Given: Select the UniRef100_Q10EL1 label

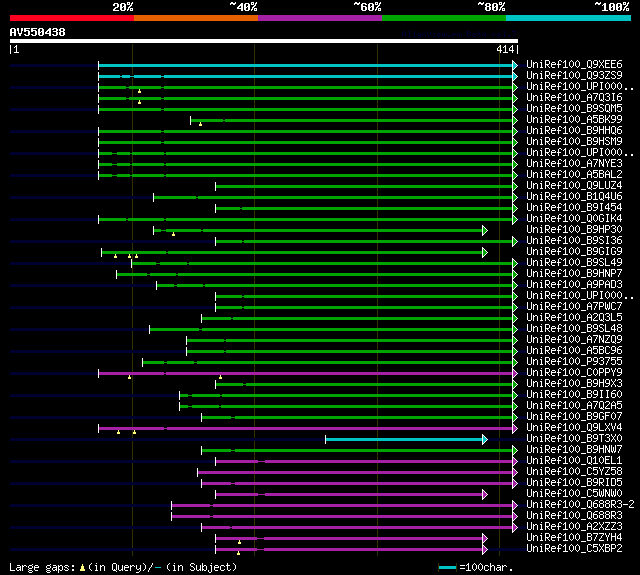Looking at the screenshot, I should (x=574, y=461).
